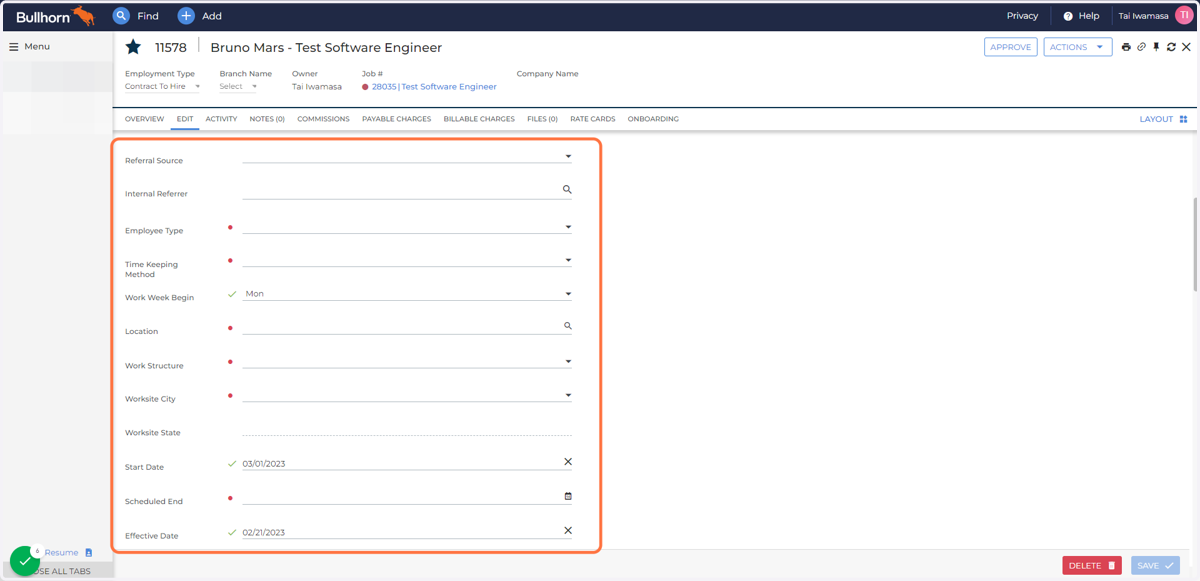The width and height of the screenshot is (1200, 581).
Task: Open the Help icon
Action: tap(1068, 16)
